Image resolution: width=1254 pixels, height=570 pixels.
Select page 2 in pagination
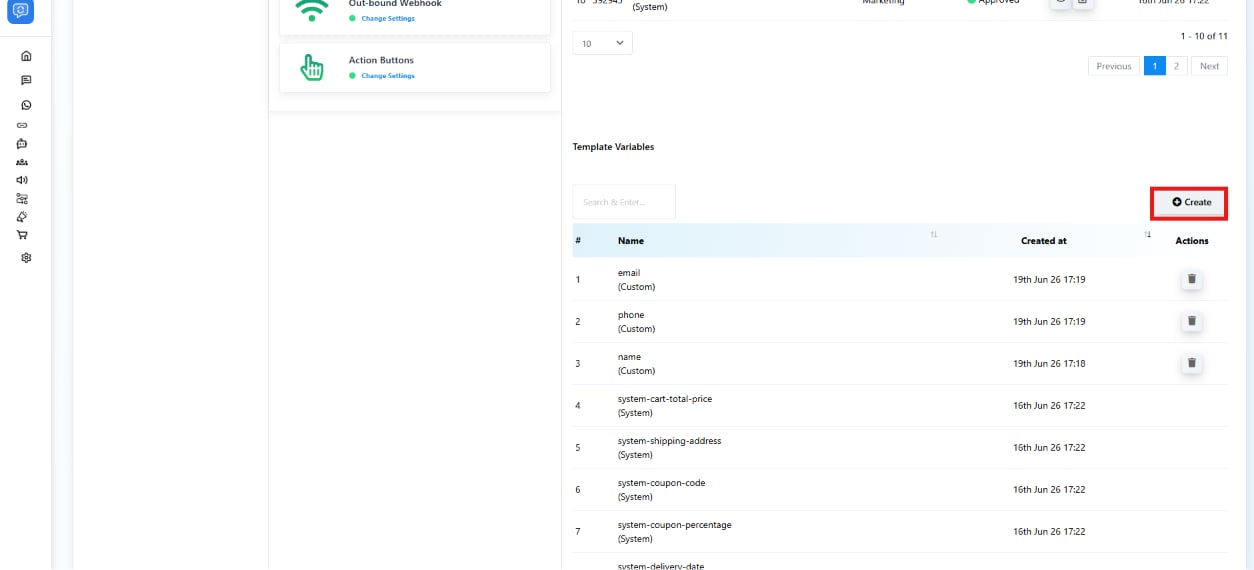pos(1176,66)
